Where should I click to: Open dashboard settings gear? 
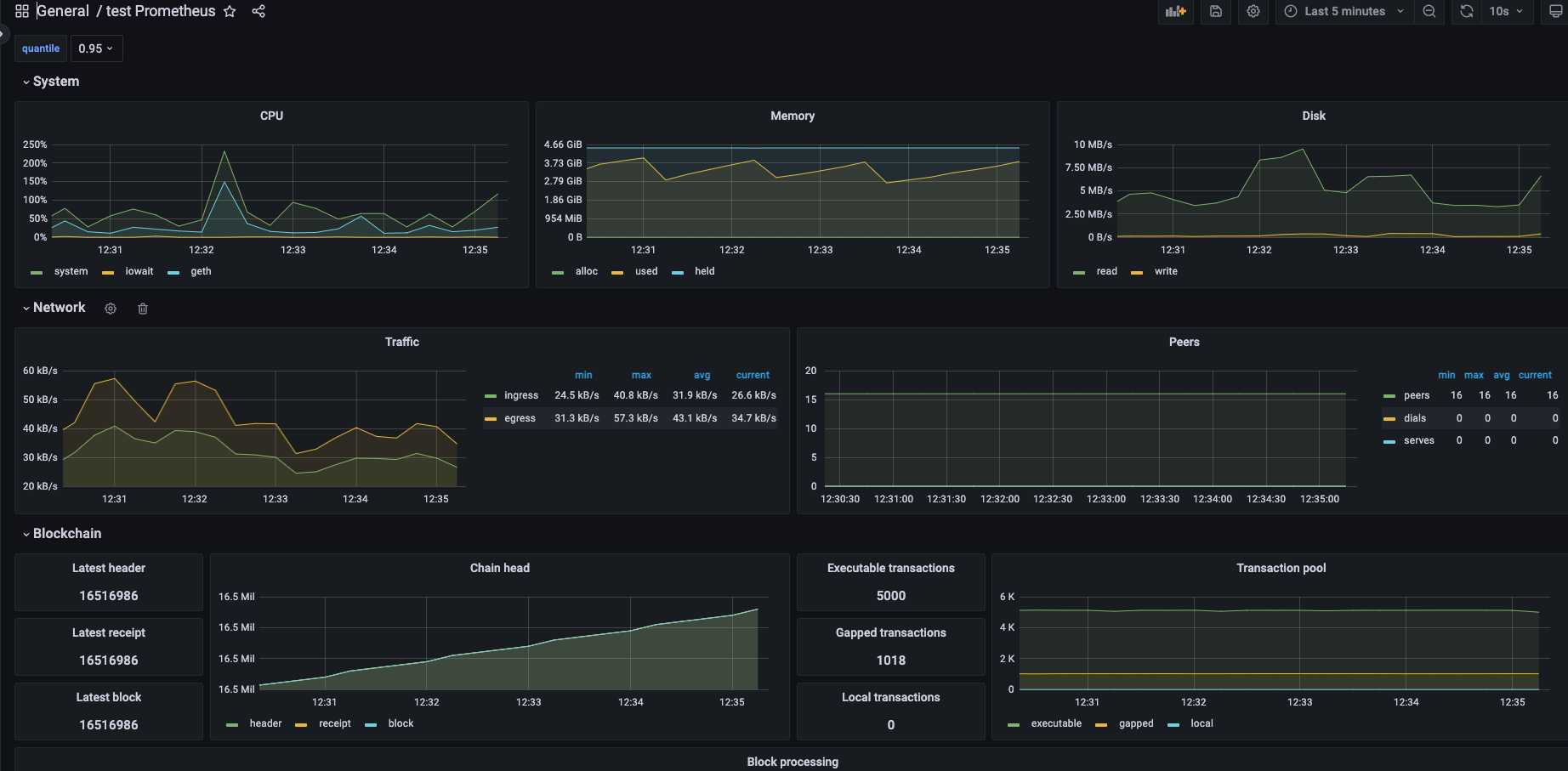point(1253,11)
